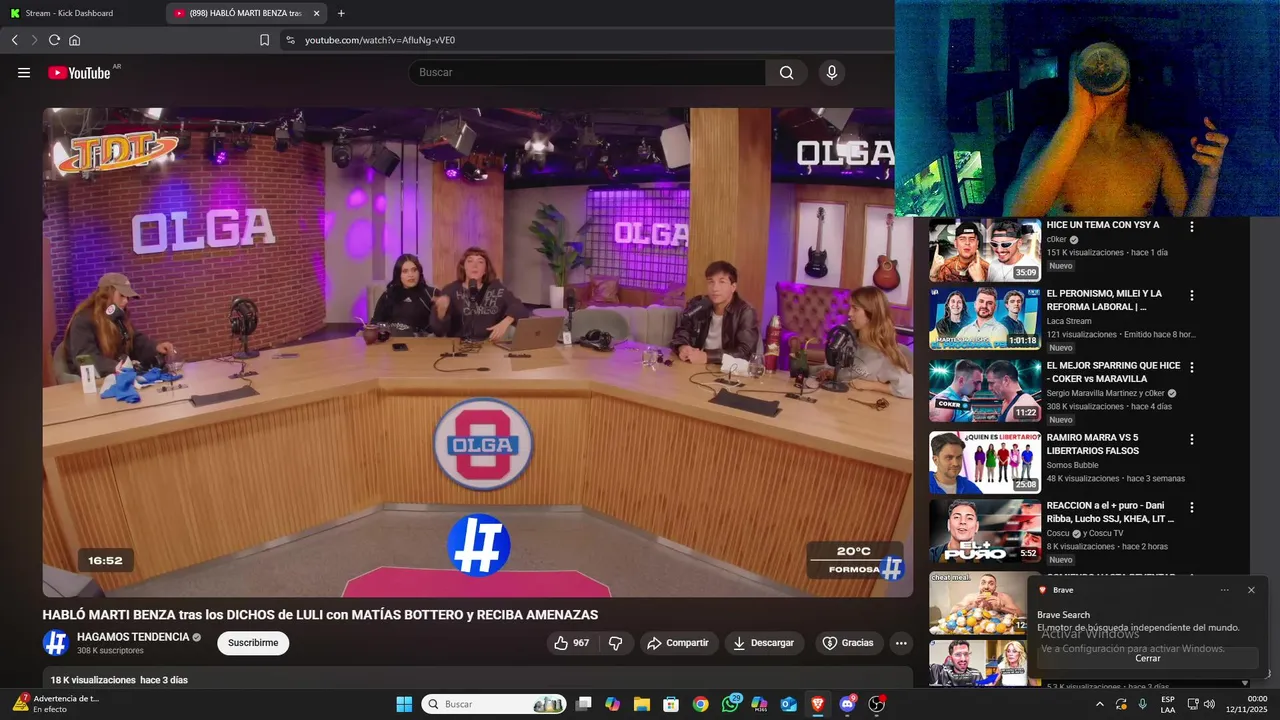
Task: Show hidden system tray icons chevron
Action: (x=1101, y=704)
